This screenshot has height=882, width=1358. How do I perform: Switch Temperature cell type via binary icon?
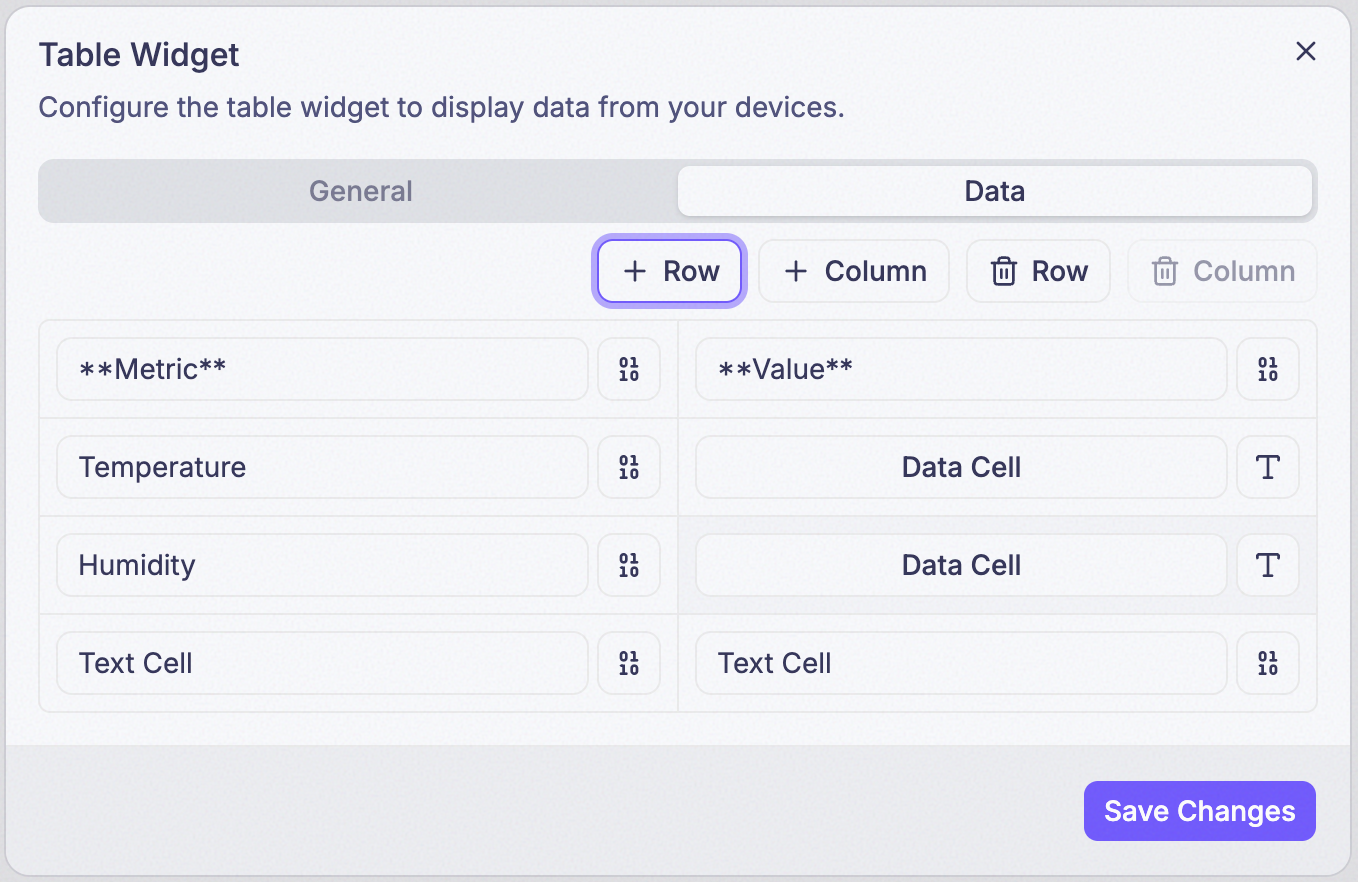tap(629, 467)
